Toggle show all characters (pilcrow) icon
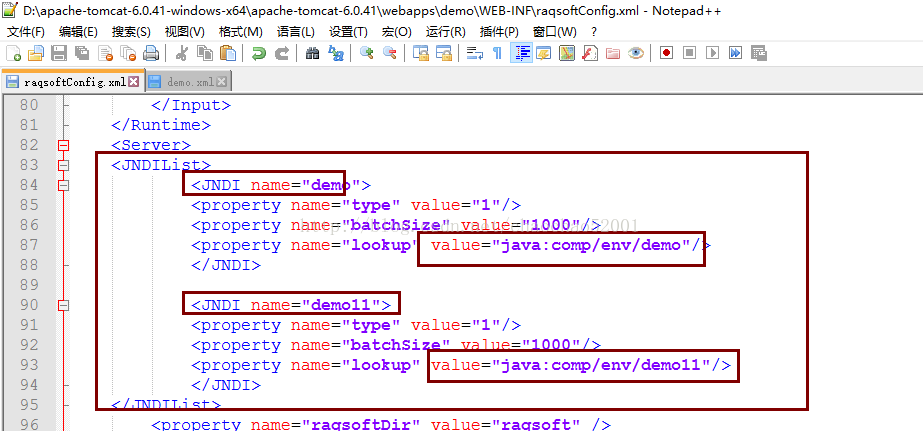Viewport: 923px width, 431px height. [x=497, y=53]
